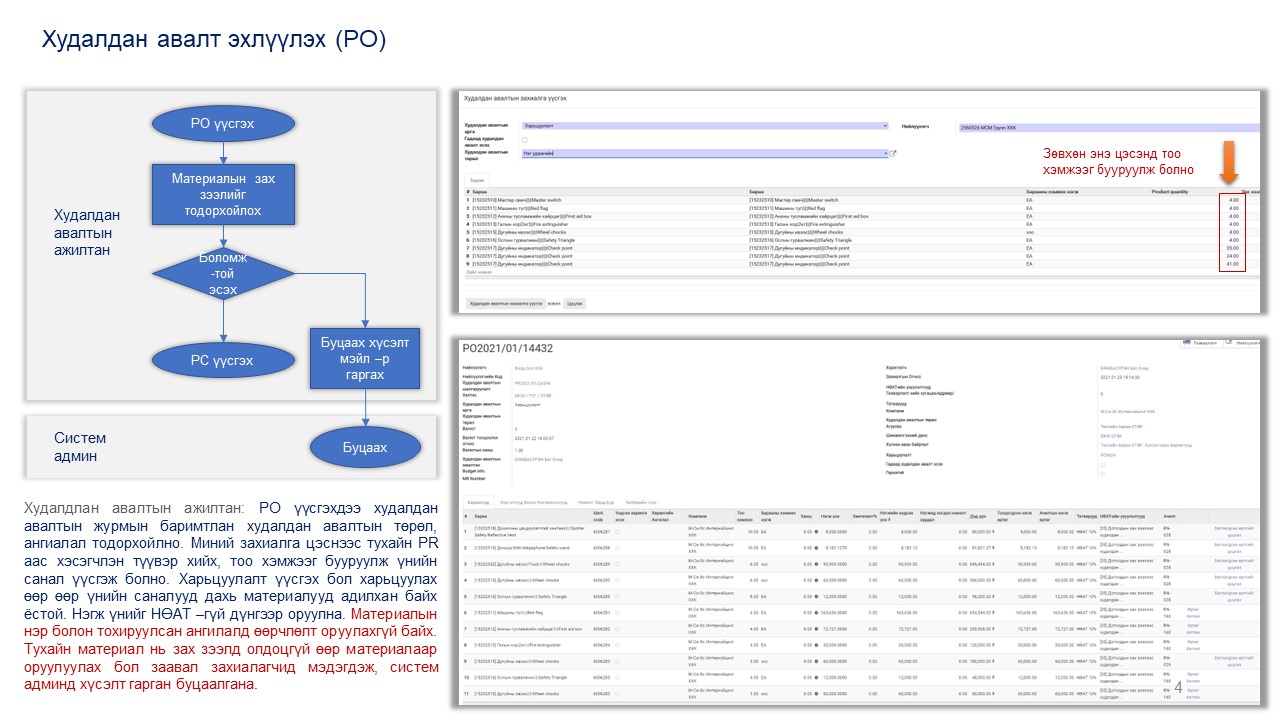Click the slide title 'Худалдан авалт эхлүүлэх (РО)'
Screen dimensions: 1280x720
tap(213, 40)
